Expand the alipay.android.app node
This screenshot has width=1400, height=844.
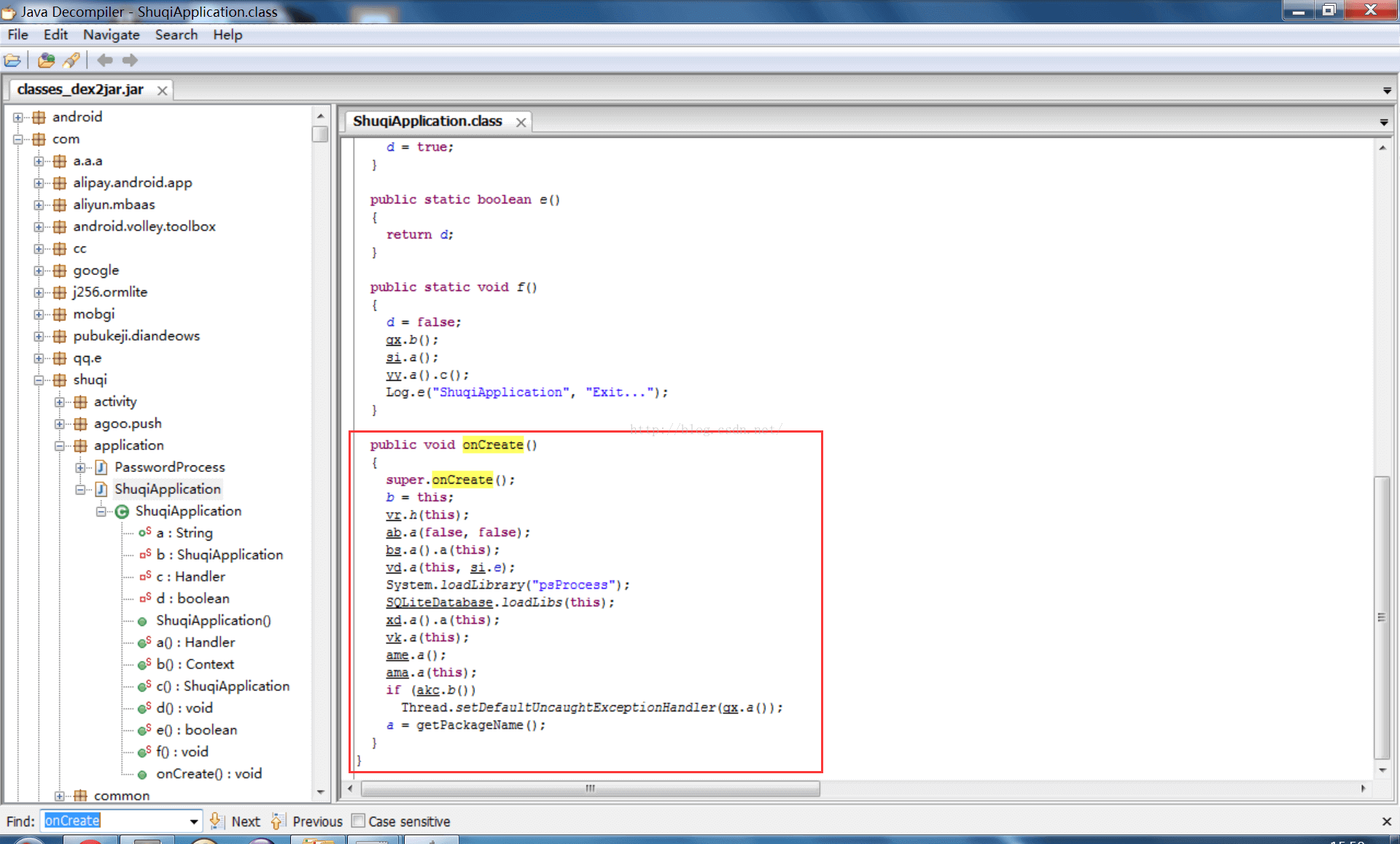tap(39, 182)
